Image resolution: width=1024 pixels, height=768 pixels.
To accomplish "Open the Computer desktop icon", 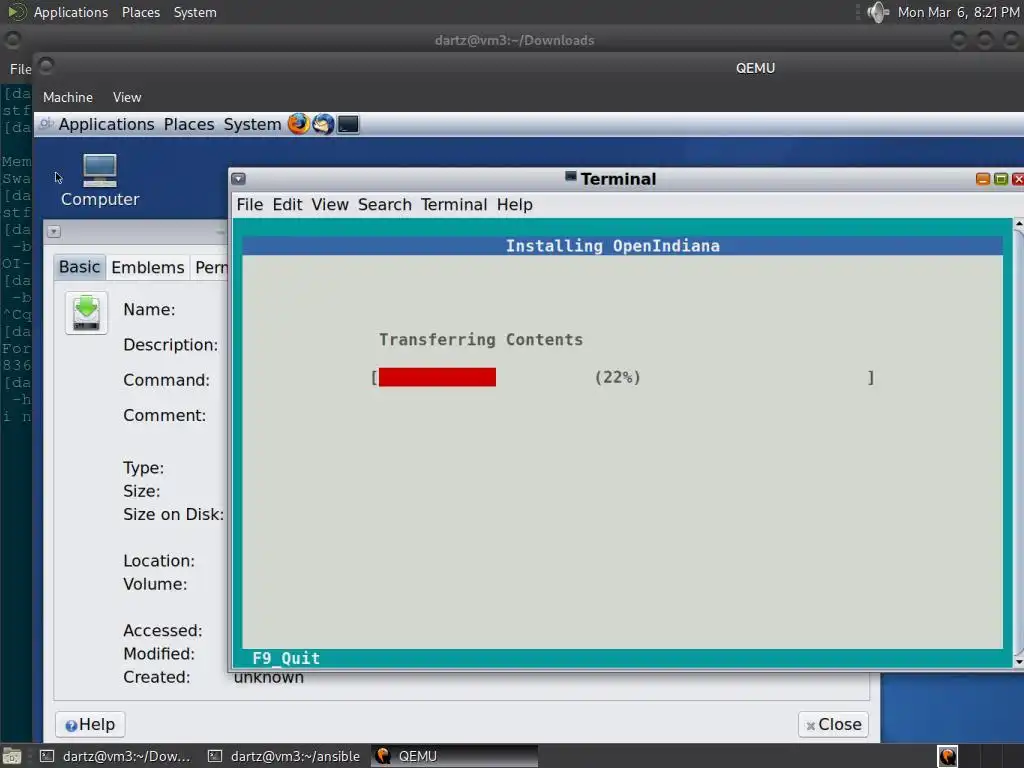I will pyautogui.click(x=100, y=181).
